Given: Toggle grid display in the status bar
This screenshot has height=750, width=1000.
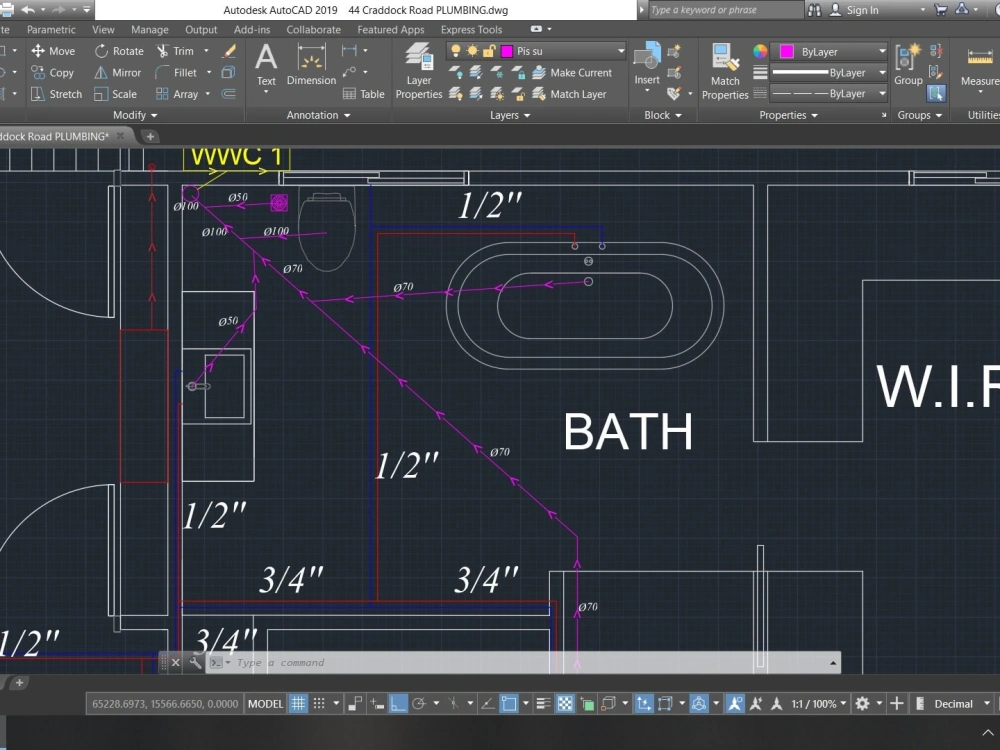Looking at the screenshot, I should click(297, 703).
